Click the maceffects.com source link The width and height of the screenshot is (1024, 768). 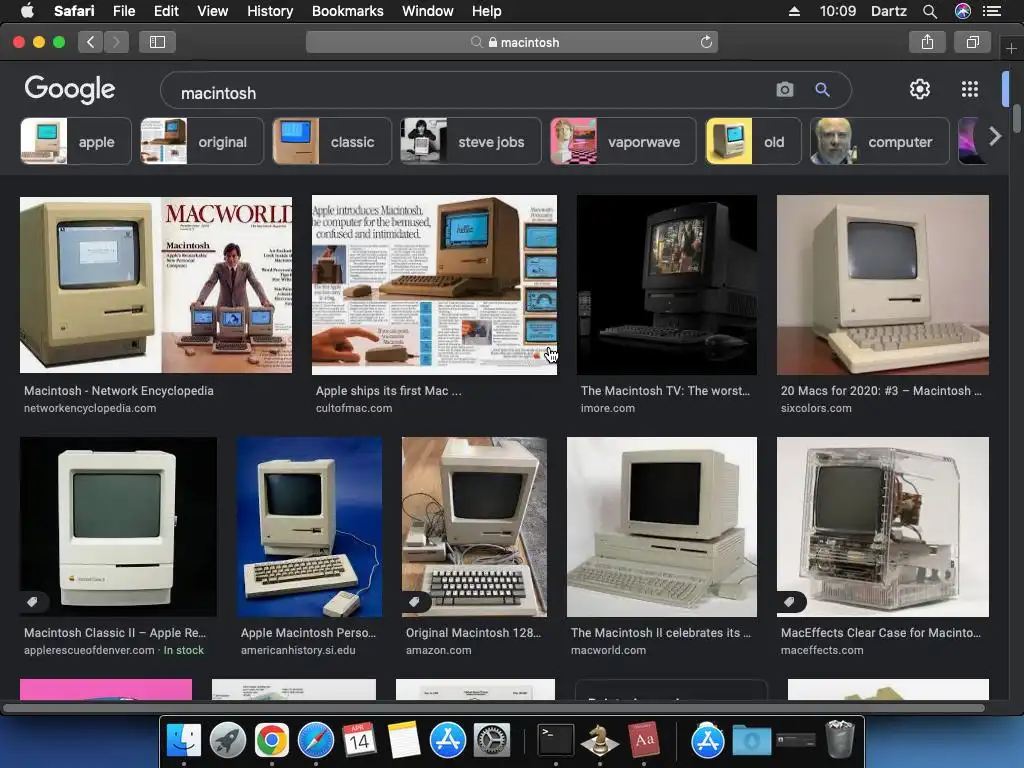pyautogui.click(x=822, y=650)
